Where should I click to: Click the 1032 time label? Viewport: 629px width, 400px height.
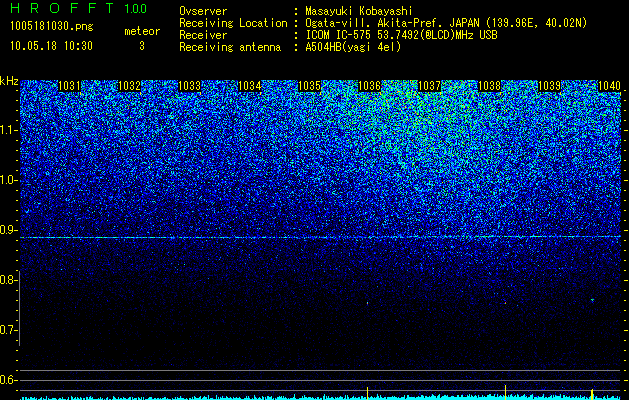tap(130, 86)
